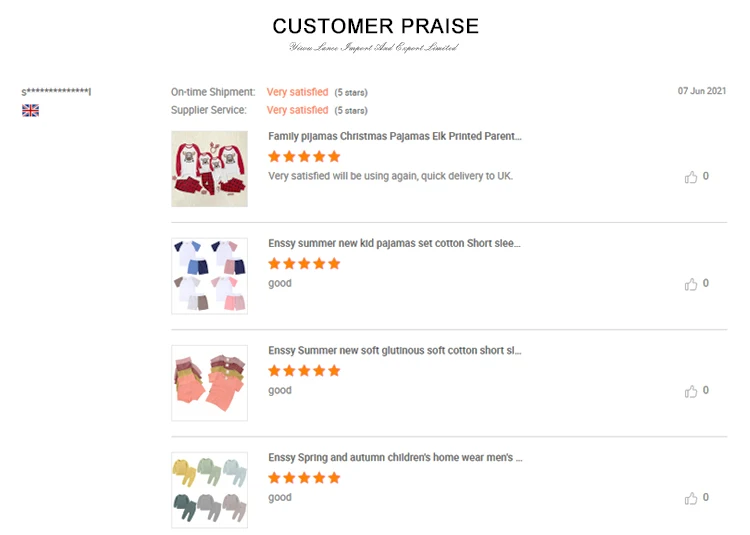Open 'Enssy Spring and autumn children's home wear' link
Screen dimensions: 750x535
(395, 458)
